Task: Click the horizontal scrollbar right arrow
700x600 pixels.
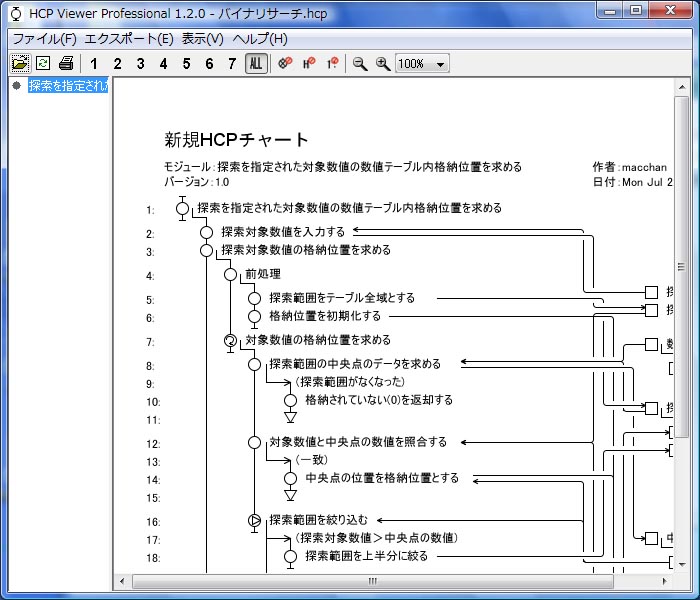Action: (x=667, y=581)
